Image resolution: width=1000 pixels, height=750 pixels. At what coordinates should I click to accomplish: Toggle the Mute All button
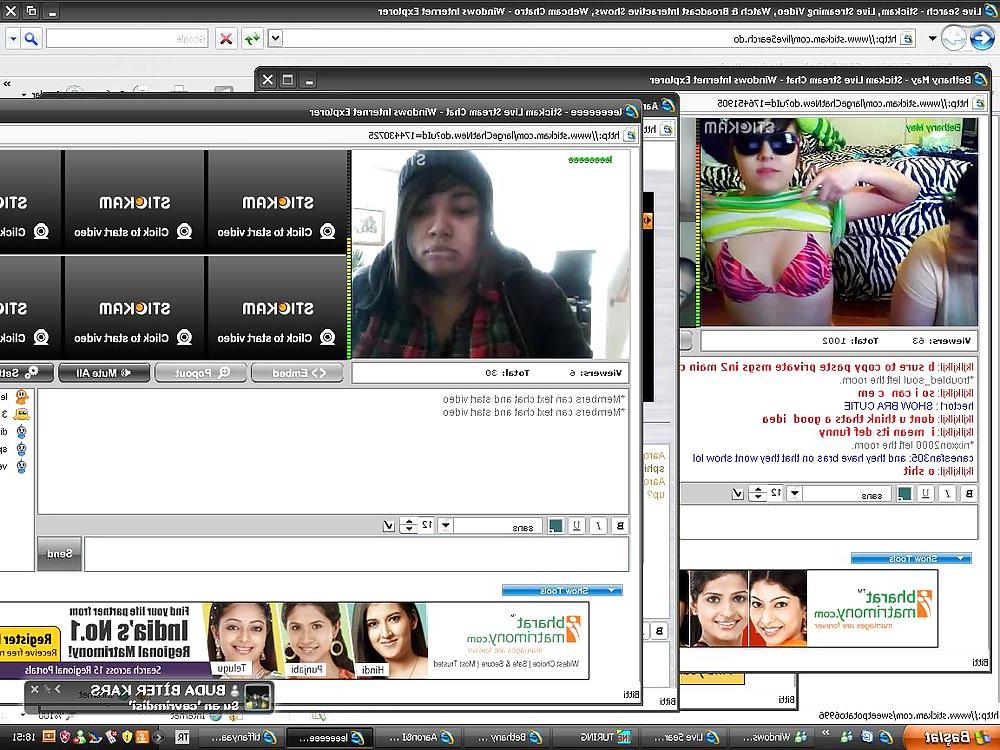[104, 373]
